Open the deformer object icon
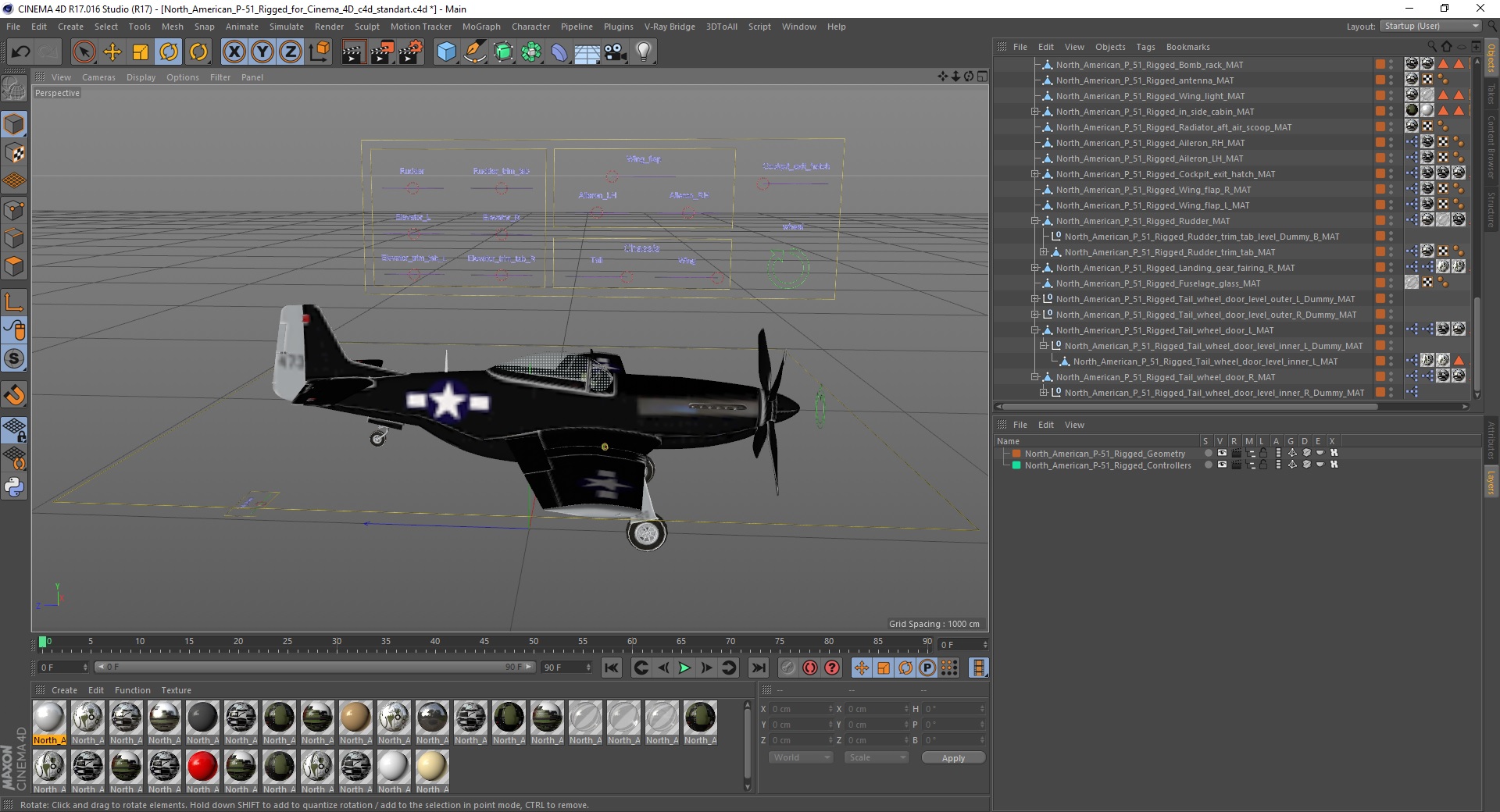 tap(559, 52)
